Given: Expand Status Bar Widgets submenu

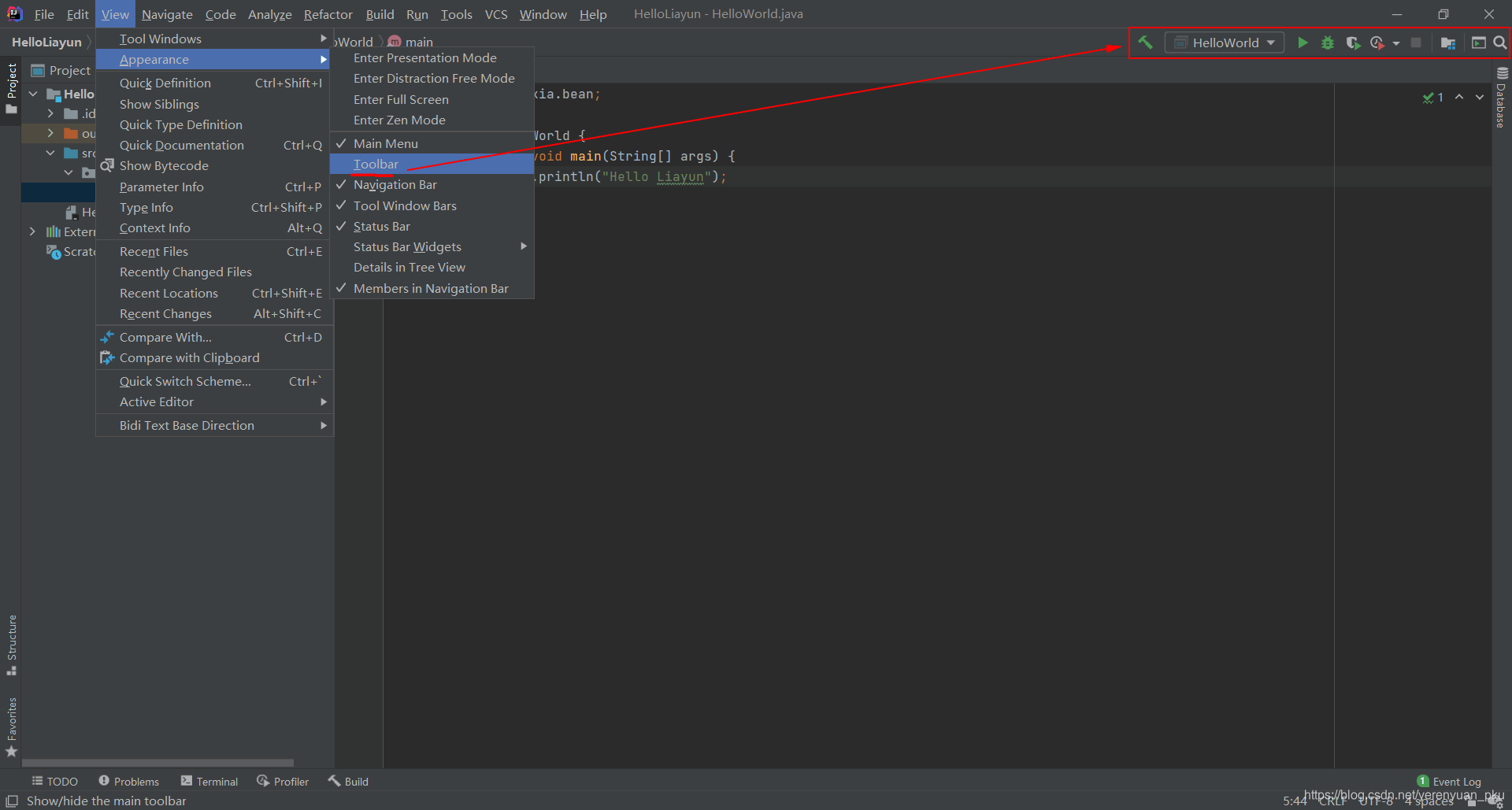Looking at the screenshot, I should pos(432,246).
